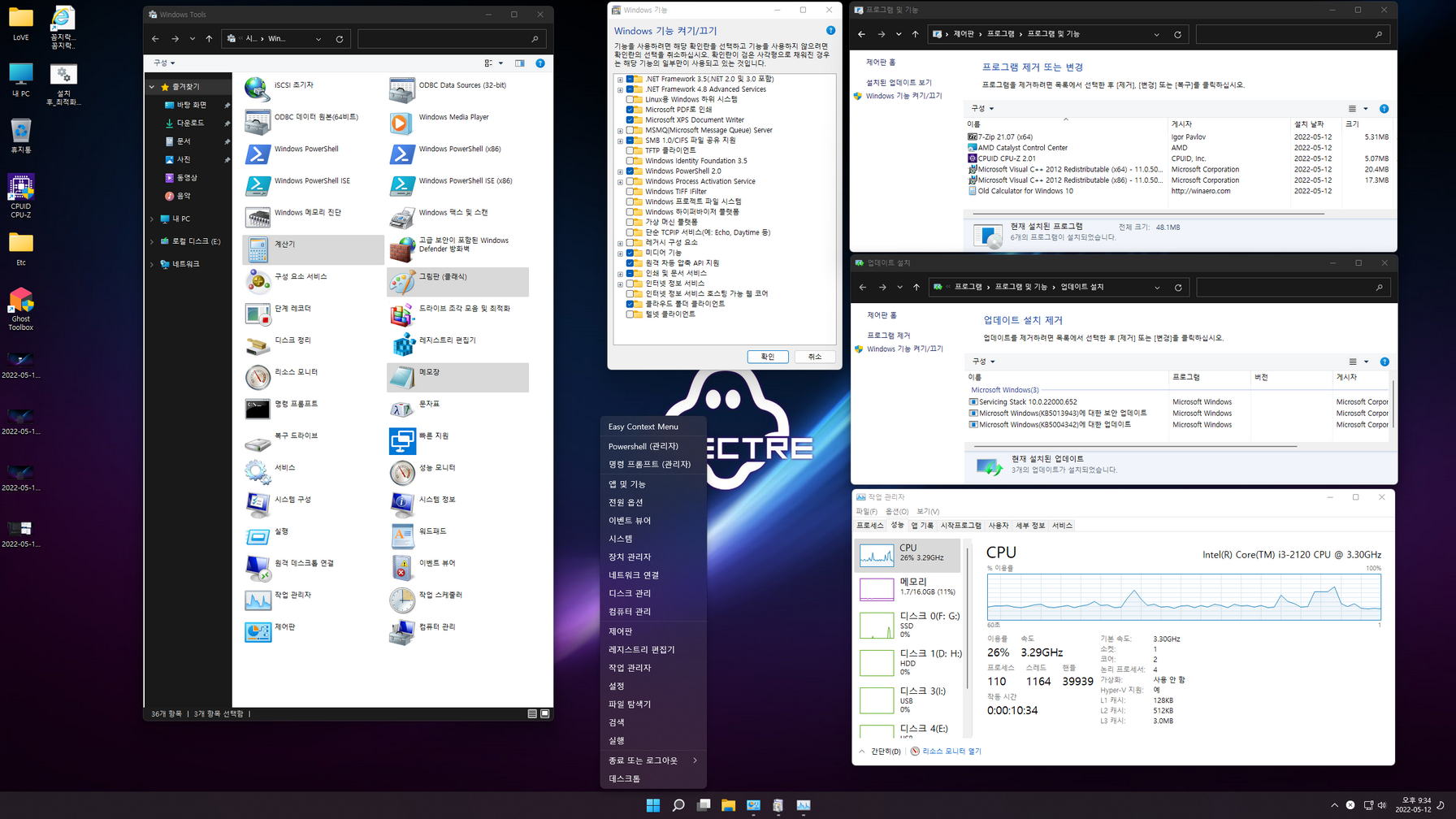Enable TFTP 클라이언트 checkbox

630,150
